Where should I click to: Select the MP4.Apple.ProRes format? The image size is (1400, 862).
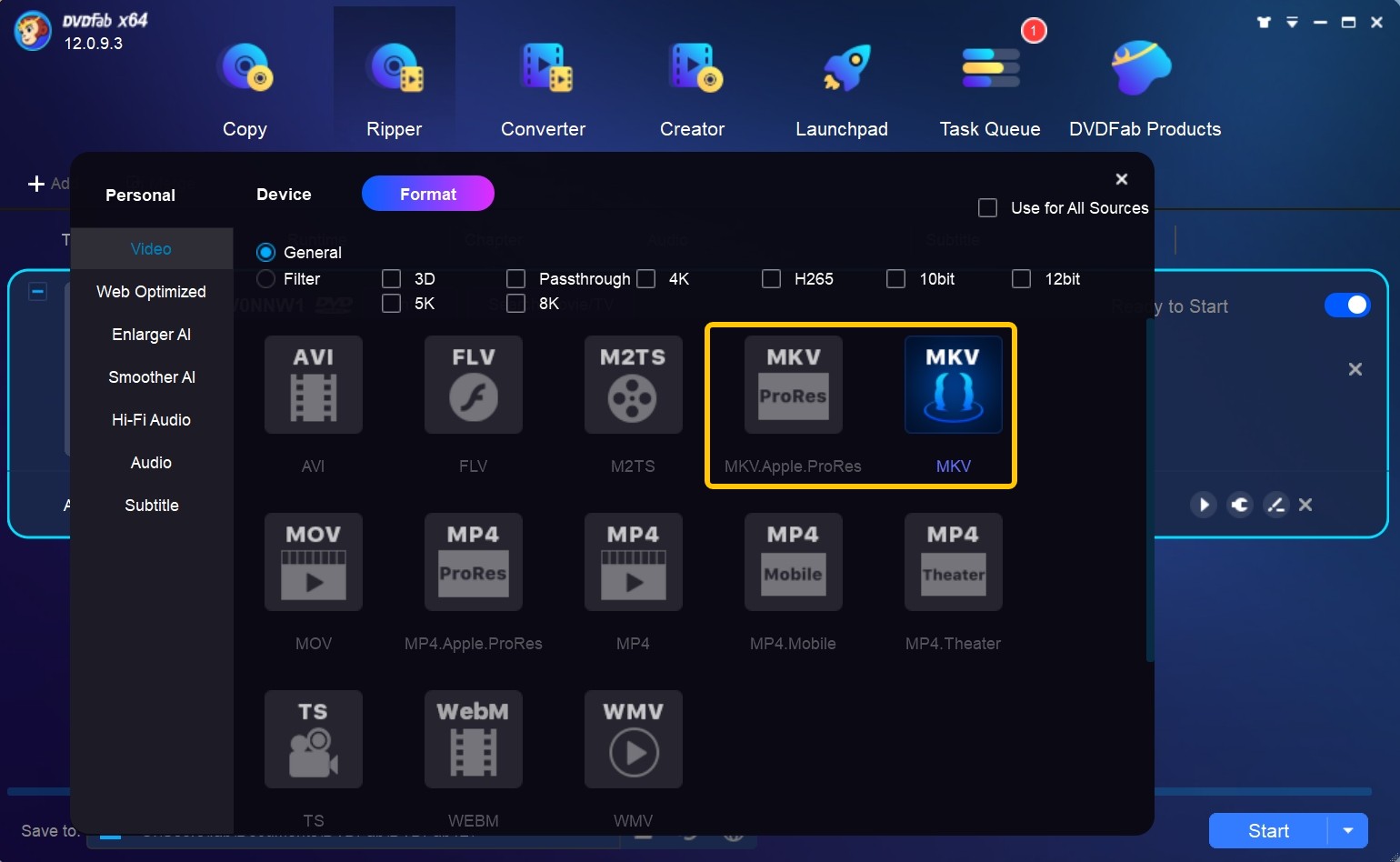pyautogui.click(x=474, y=562)
